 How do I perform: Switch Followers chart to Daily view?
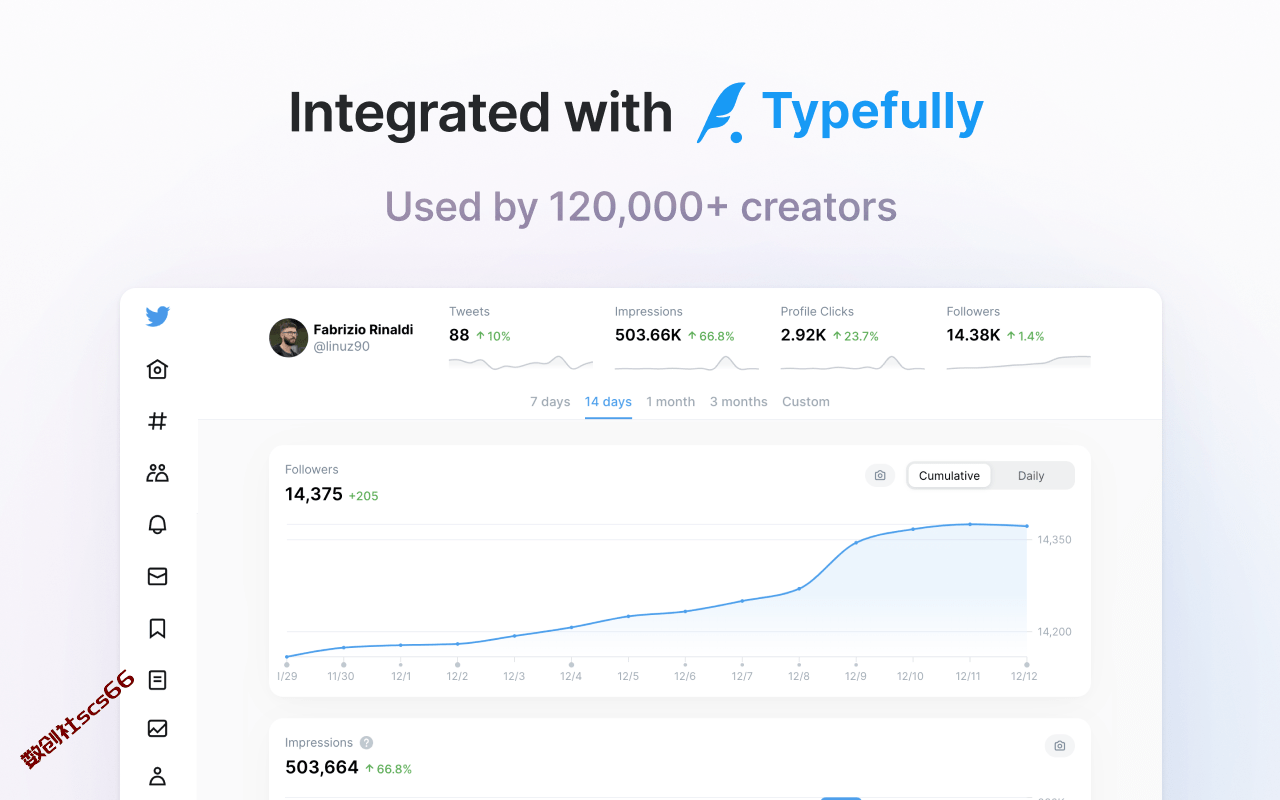click(x=1031, y=476)
